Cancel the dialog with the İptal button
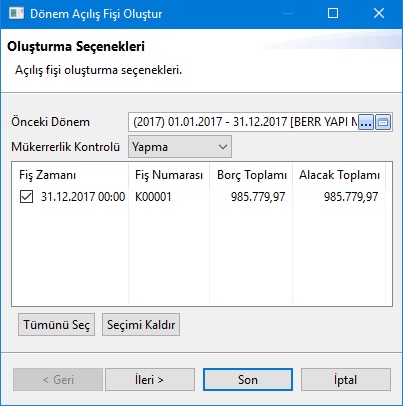 tap(346, 380)
